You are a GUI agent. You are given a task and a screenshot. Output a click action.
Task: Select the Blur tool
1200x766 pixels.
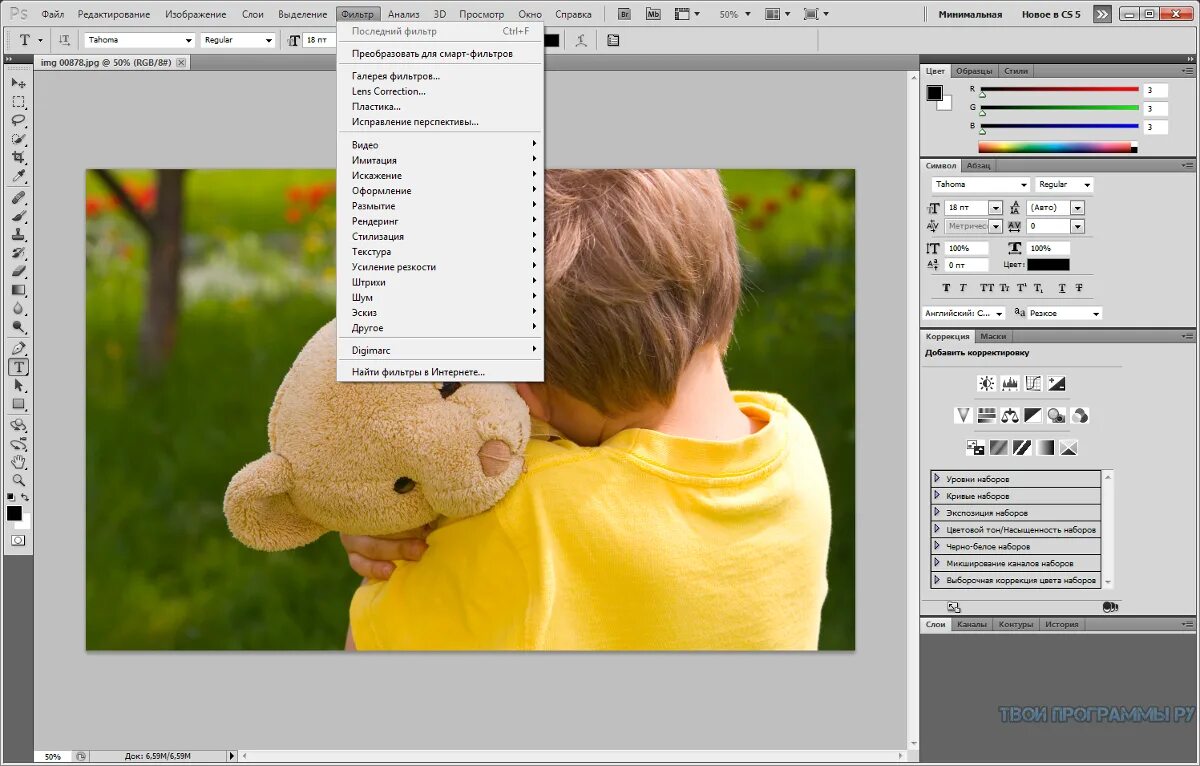pos(18,308)
